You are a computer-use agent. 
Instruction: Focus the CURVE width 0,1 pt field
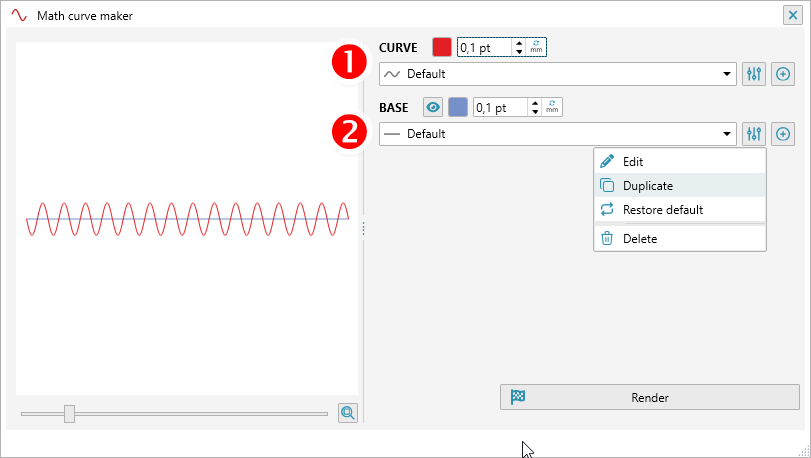(485, 48)
